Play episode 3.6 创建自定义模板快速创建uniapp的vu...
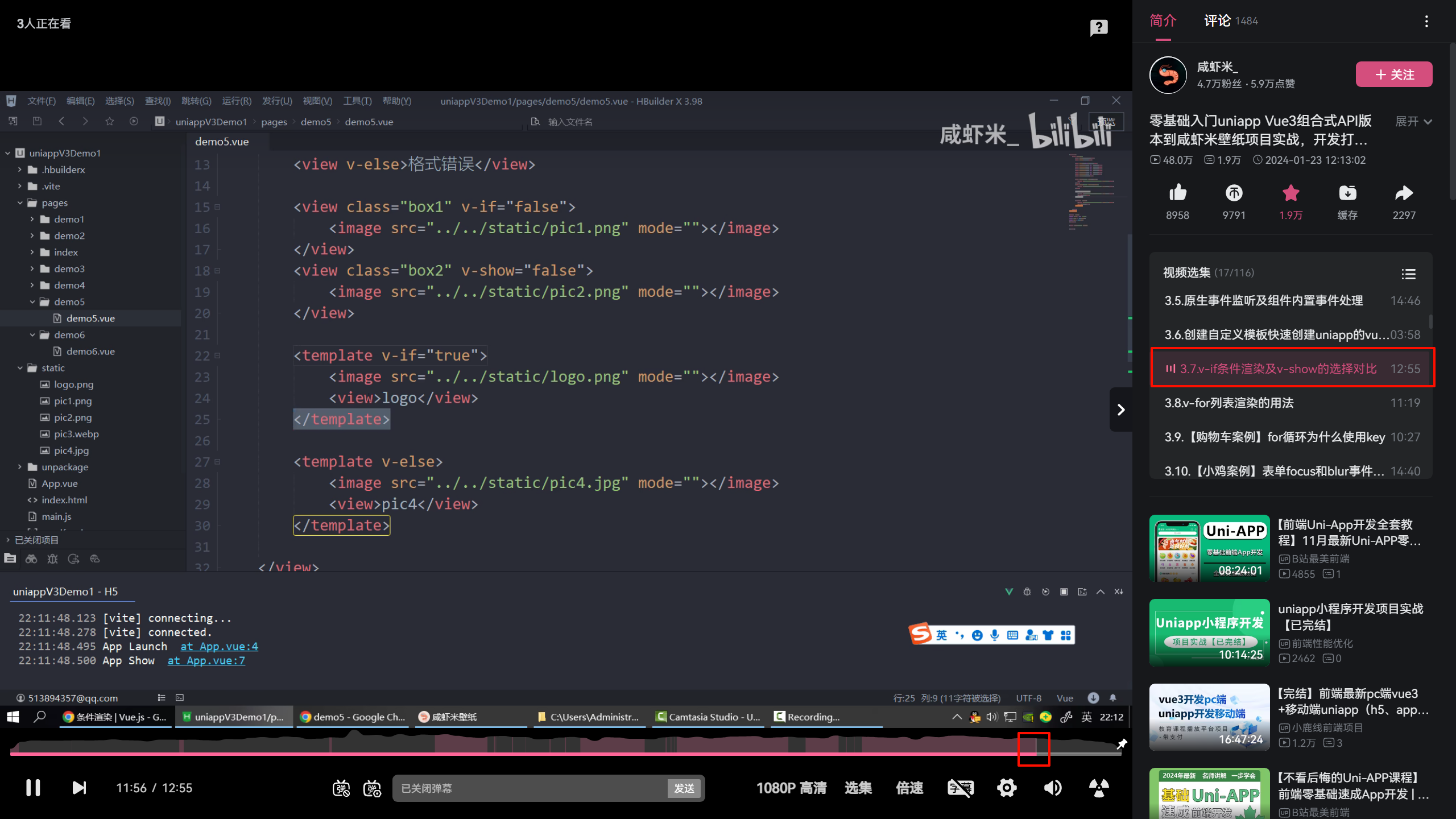 pyautogui.click(x=1292, y=334)
